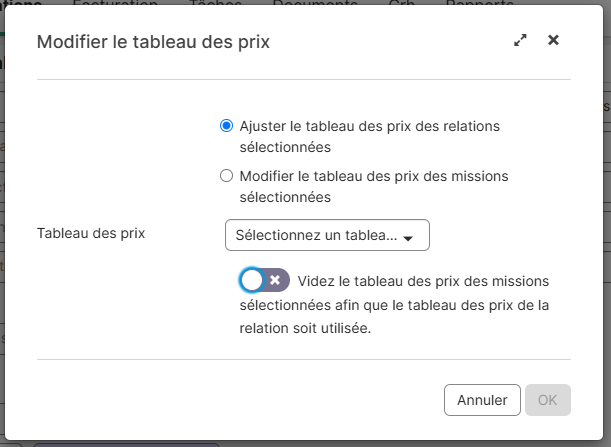The image size is (611, 447).
Task: Switch to the Facturation tab behind the dialog
Action: click(115, 4)
